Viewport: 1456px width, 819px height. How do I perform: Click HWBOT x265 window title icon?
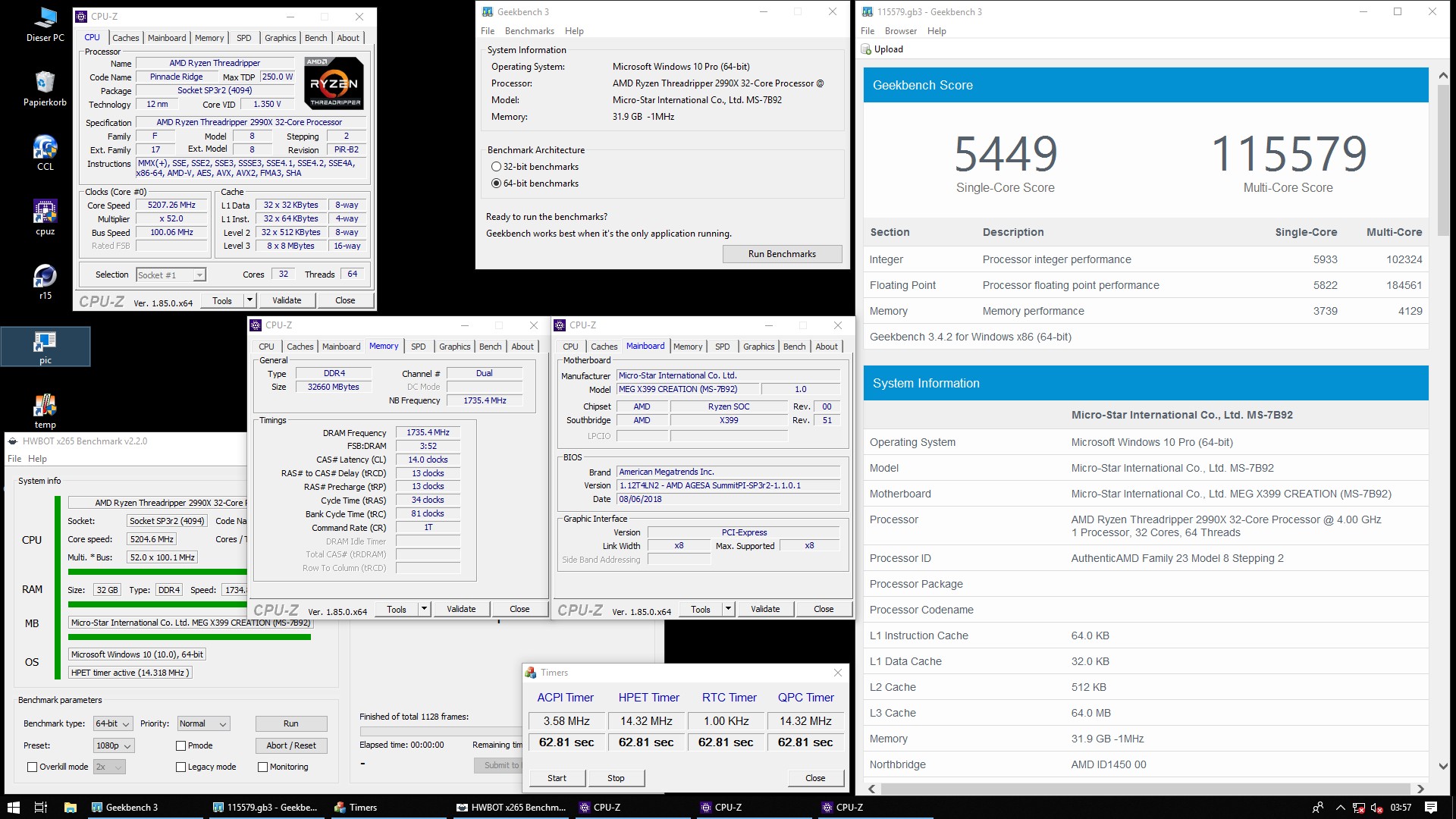(13, 441)
